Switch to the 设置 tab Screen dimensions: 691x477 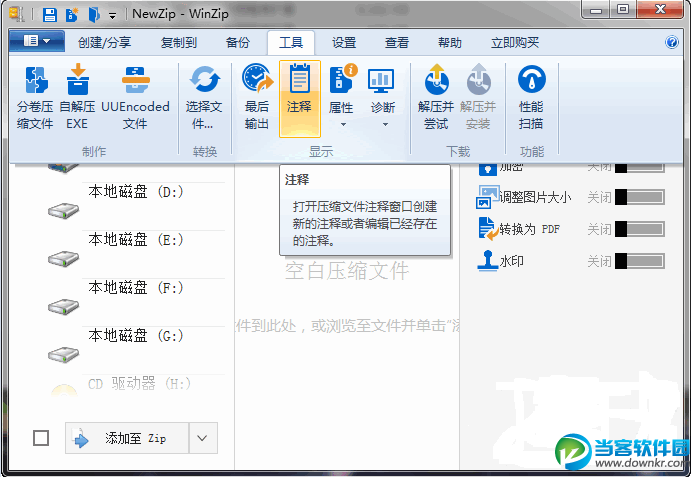(344, 43)
